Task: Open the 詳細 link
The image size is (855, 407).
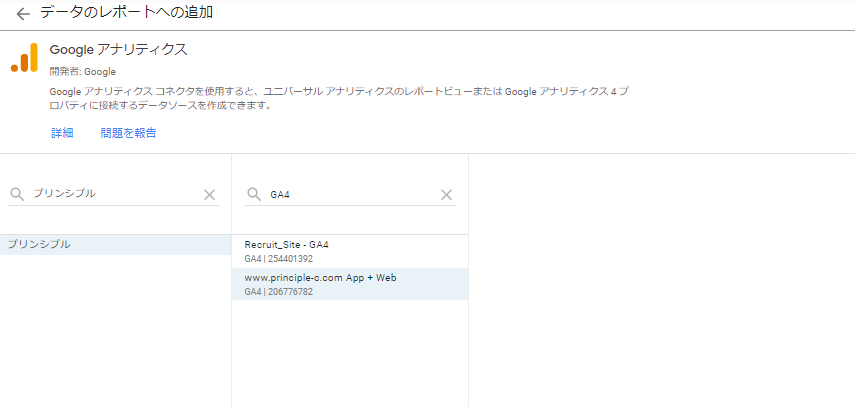Action: [62, 133]
